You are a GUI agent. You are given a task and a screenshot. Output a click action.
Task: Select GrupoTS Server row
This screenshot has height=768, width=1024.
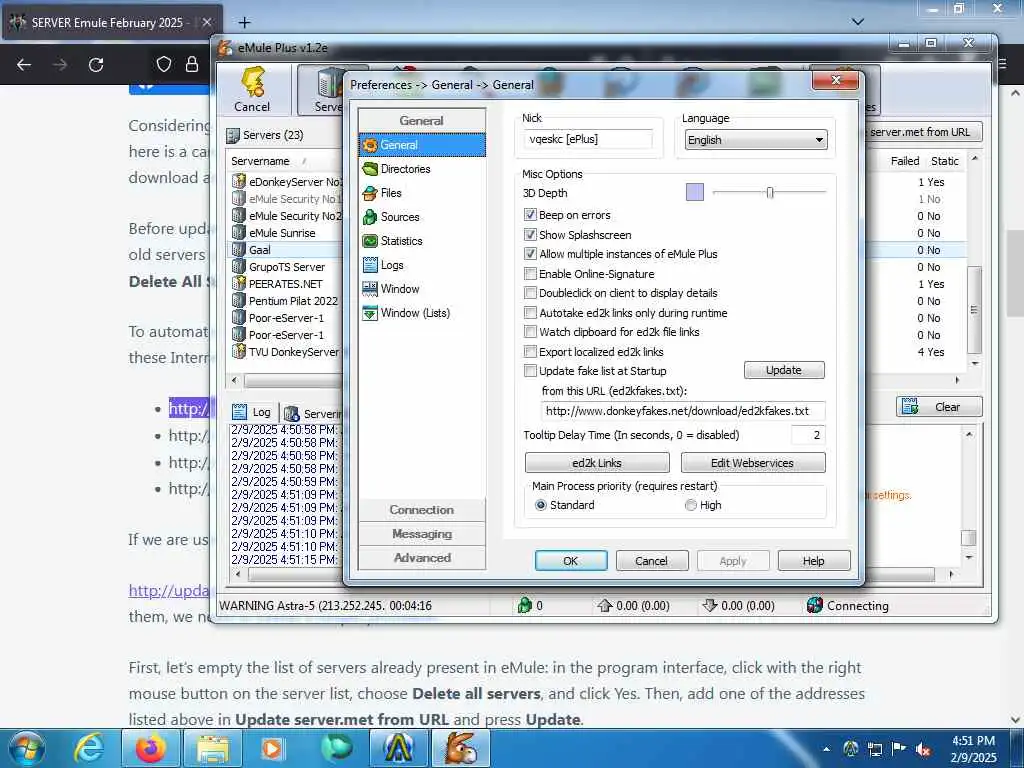[x=287, y=267]
